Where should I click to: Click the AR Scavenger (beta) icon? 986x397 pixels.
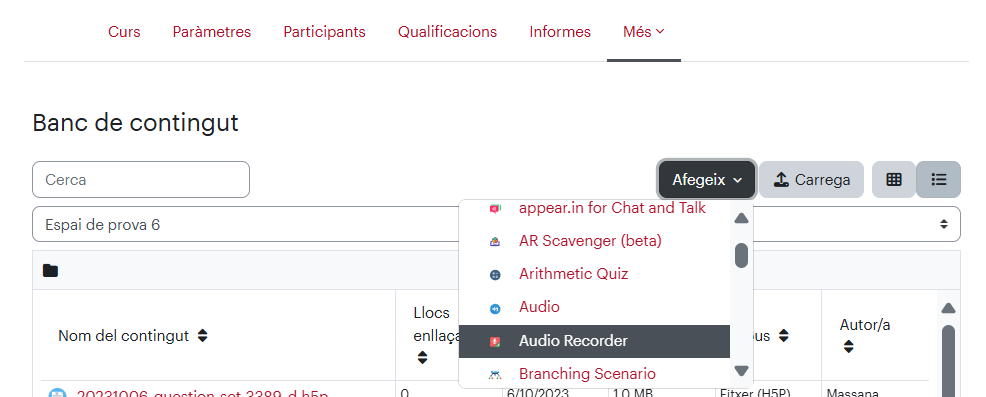(495, 241)
